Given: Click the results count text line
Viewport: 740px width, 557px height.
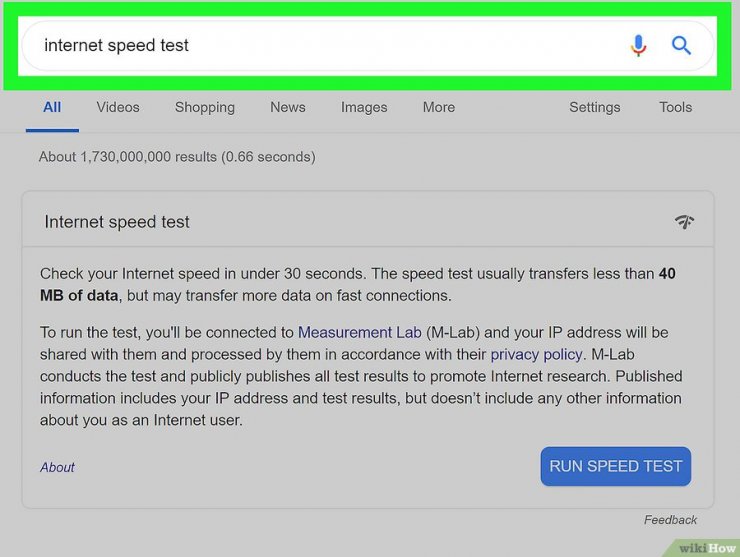Looking at the screenshot, I should click(177, 157).
